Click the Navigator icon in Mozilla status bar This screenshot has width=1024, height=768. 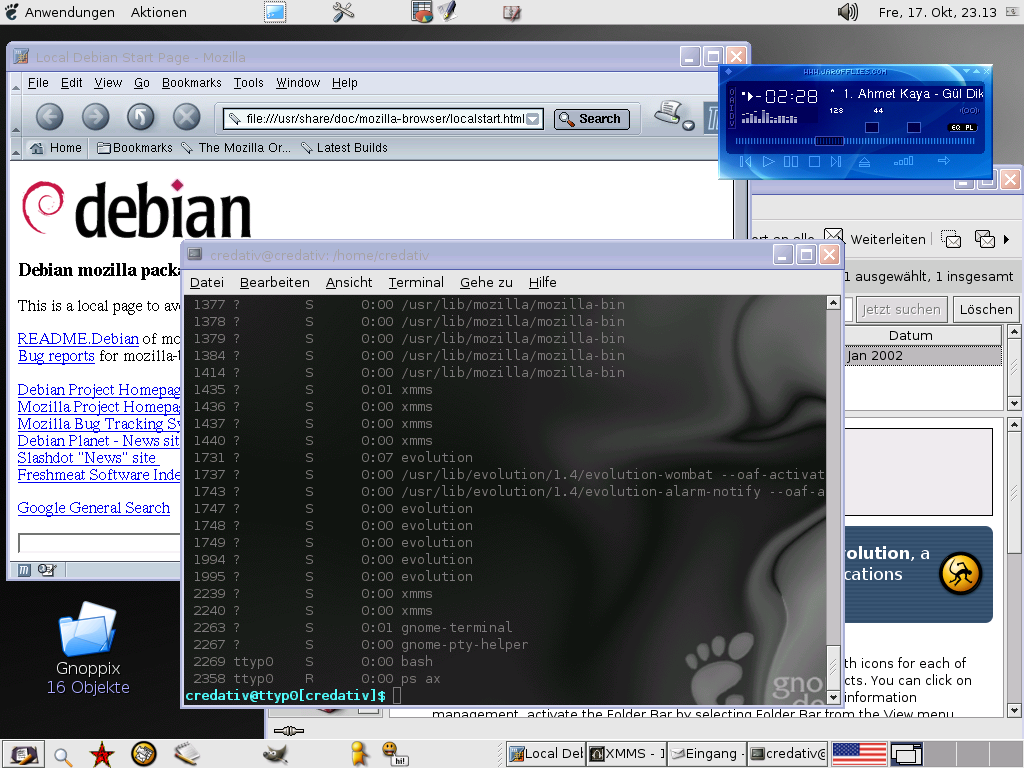24,570
